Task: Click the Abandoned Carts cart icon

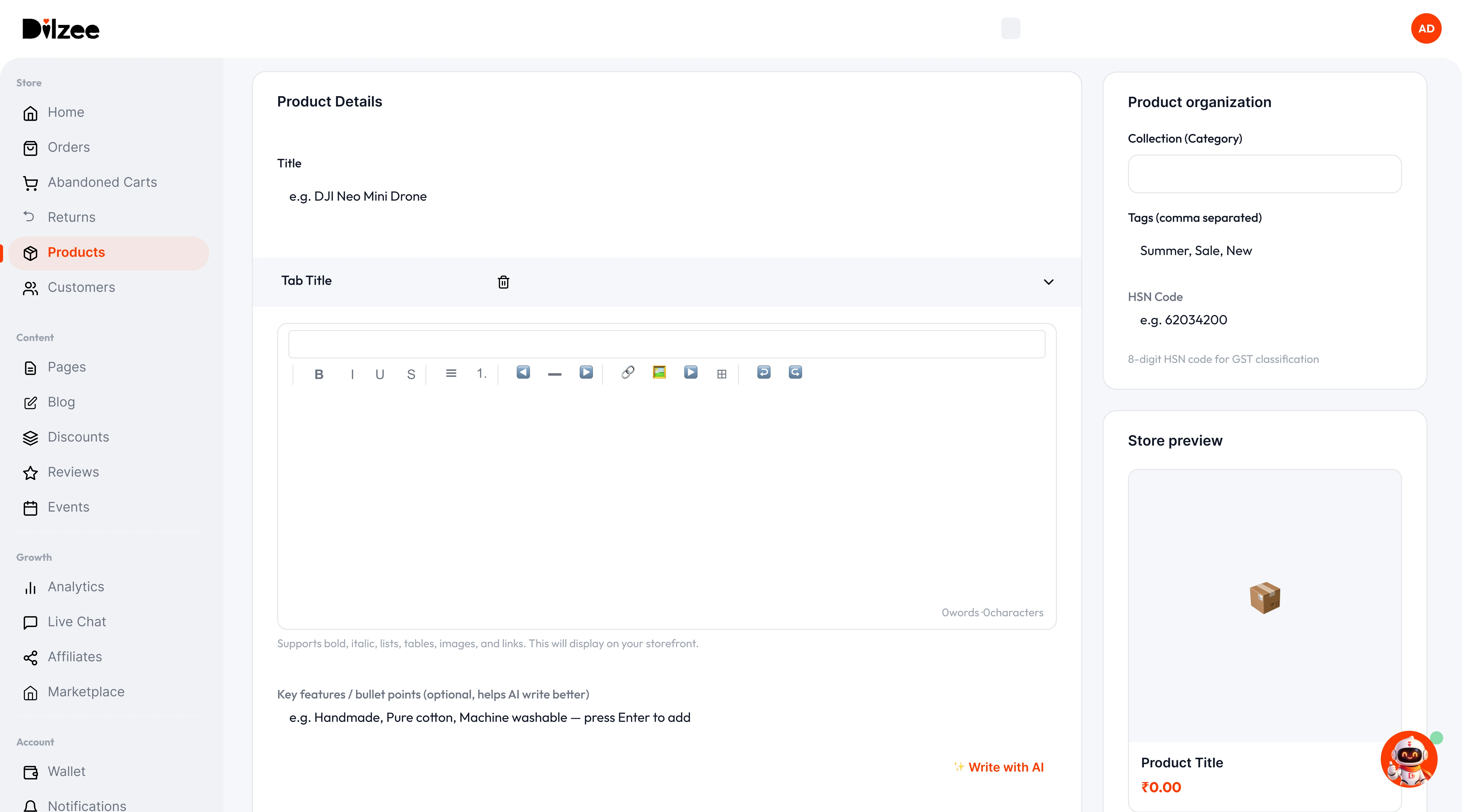Action: (31, 183)
